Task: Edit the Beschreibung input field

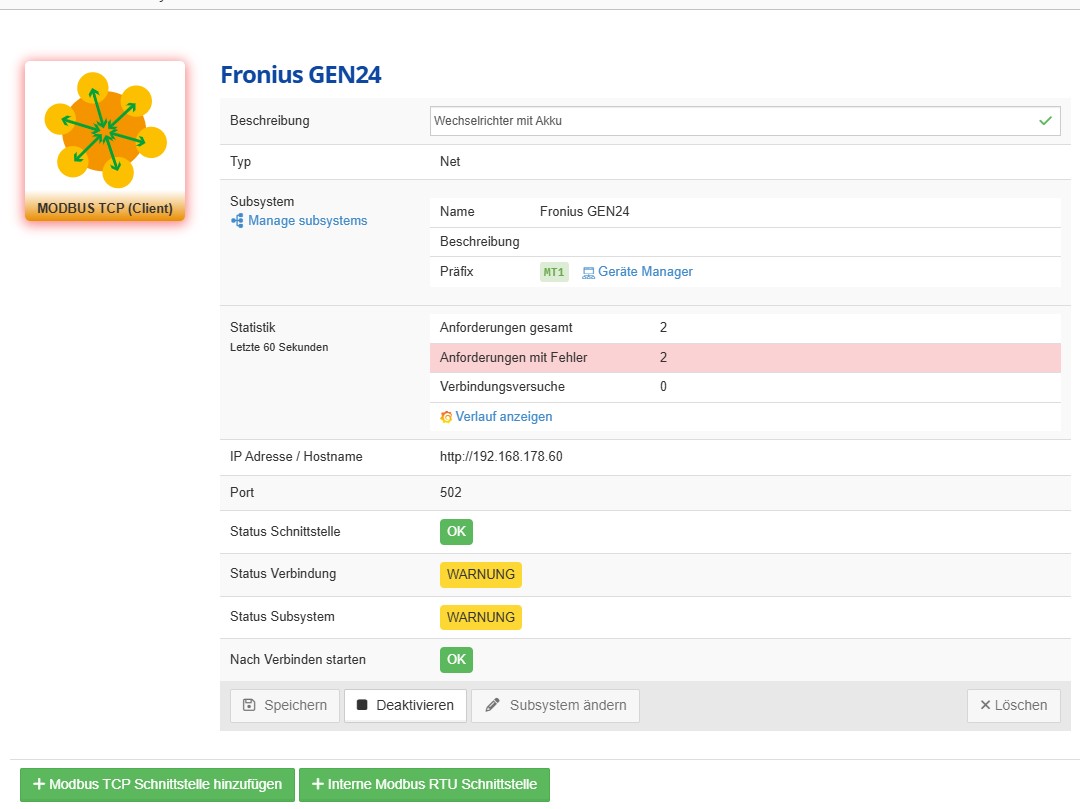Action: click(x=745, y=121)
